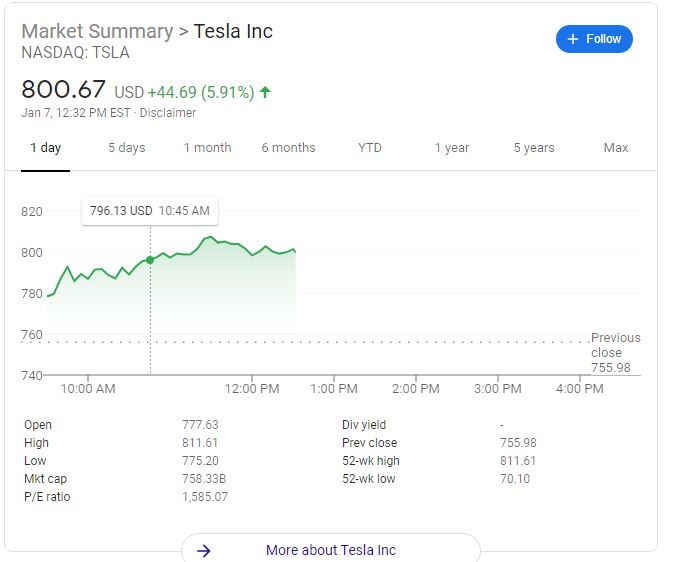Show the 6 months chart
The height and width of the screenshot is (562, 676).
(x=288, y=148)
